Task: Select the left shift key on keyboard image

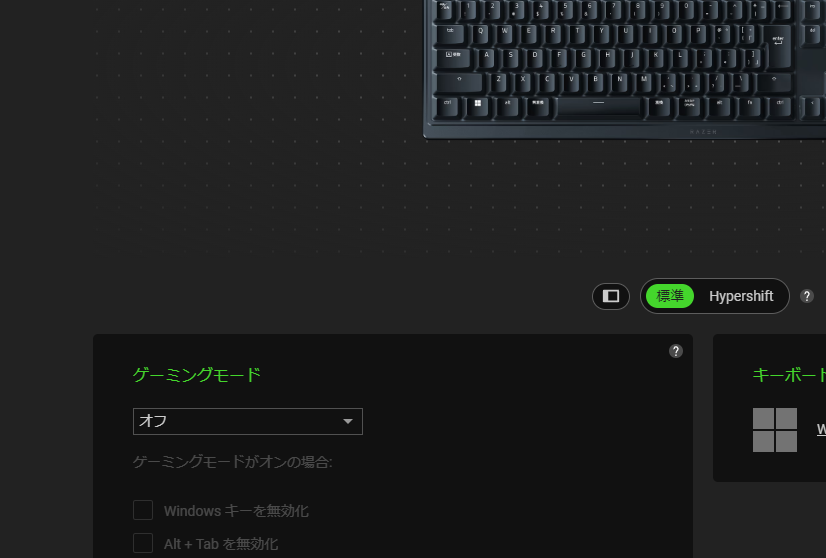Action: coord(459,82)
